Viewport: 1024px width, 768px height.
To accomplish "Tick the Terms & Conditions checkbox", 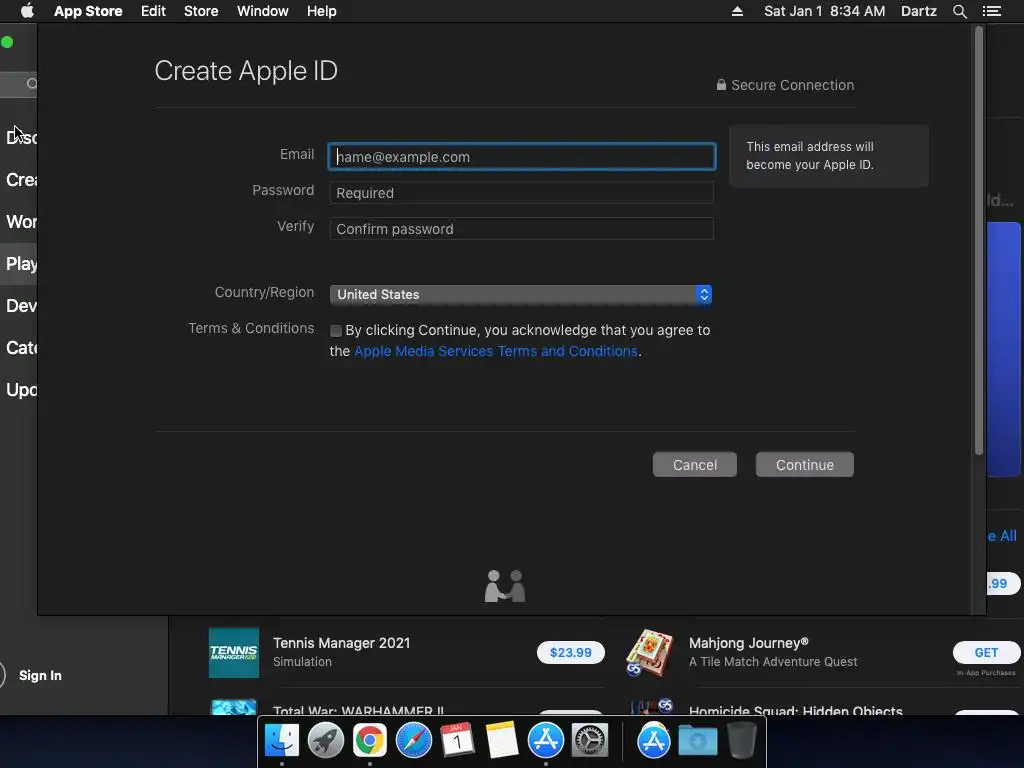I will (336, 331).
